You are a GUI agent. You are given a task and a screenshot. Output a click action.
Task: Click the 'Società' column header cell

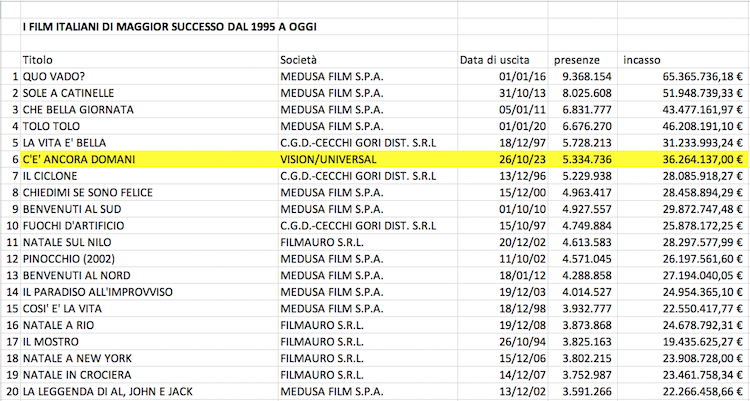pyautogui.click(x=367, y=60)
